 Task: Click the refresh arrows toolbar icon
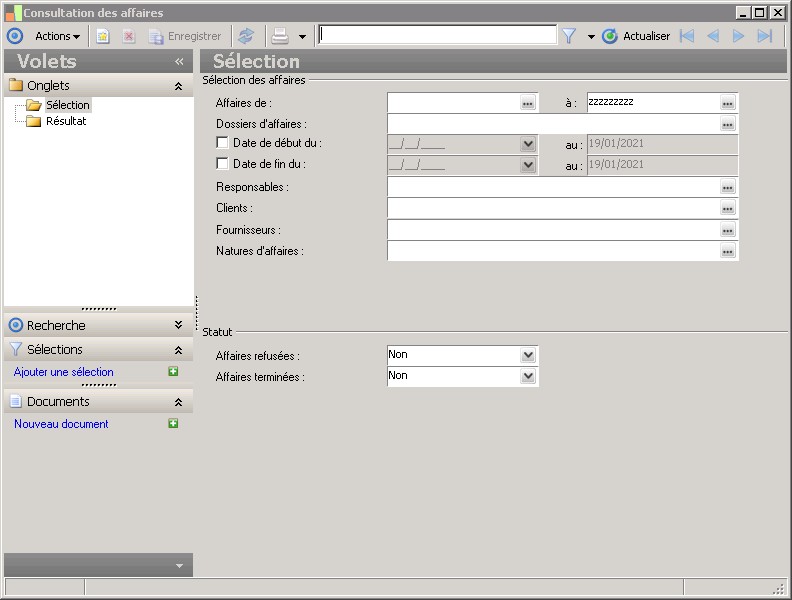(246, 36)
